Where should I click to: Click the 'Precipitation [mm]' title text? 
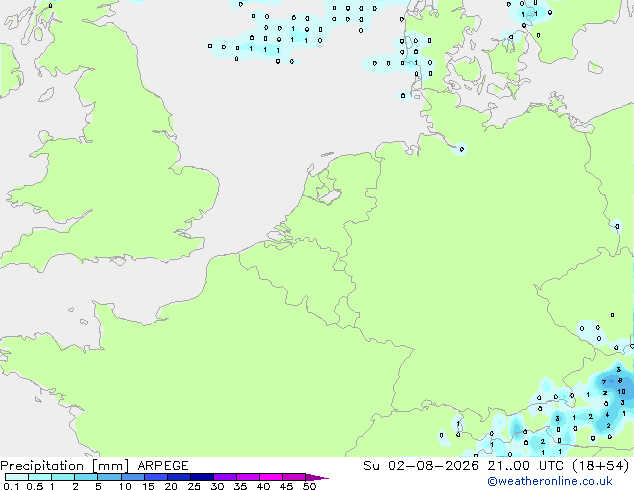click(x=65, y=466)
